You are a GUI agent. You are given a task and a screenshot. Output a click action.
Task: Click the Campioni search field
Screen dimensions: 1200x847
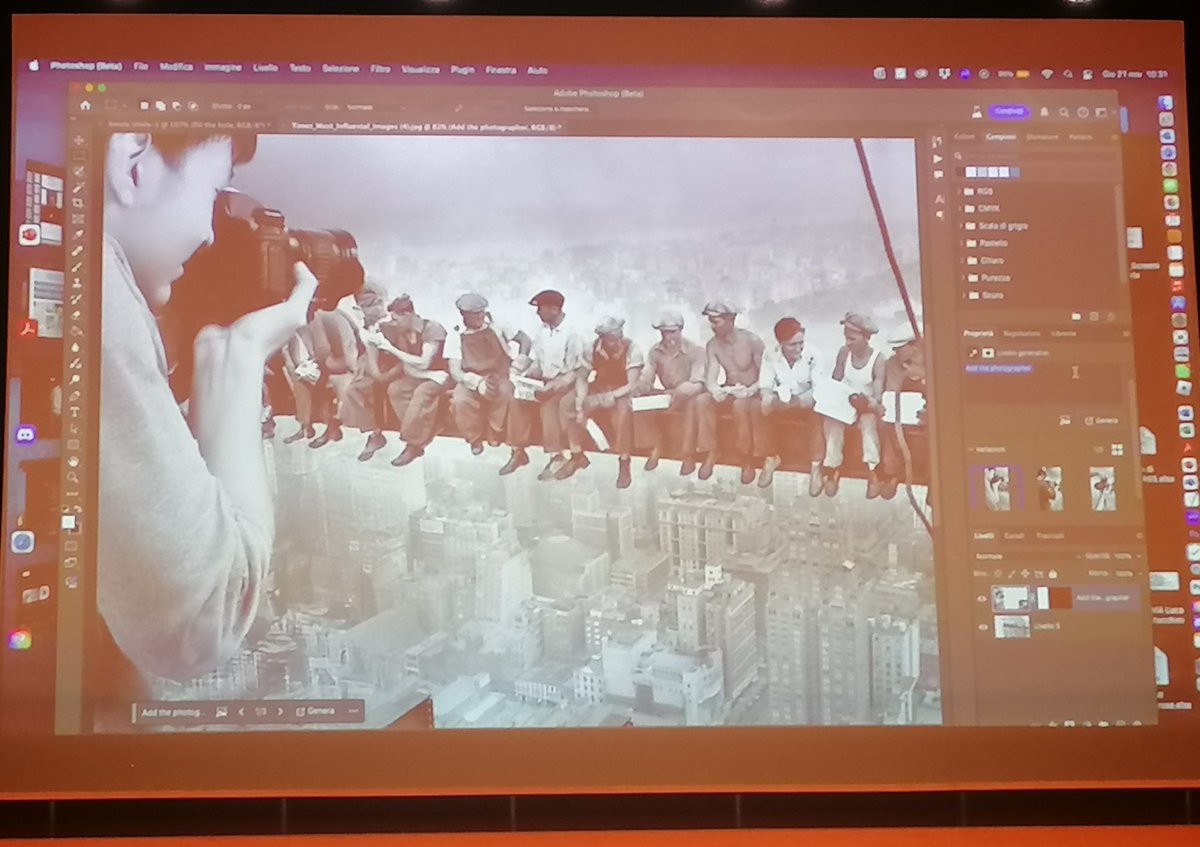[x=1035, y=156]
